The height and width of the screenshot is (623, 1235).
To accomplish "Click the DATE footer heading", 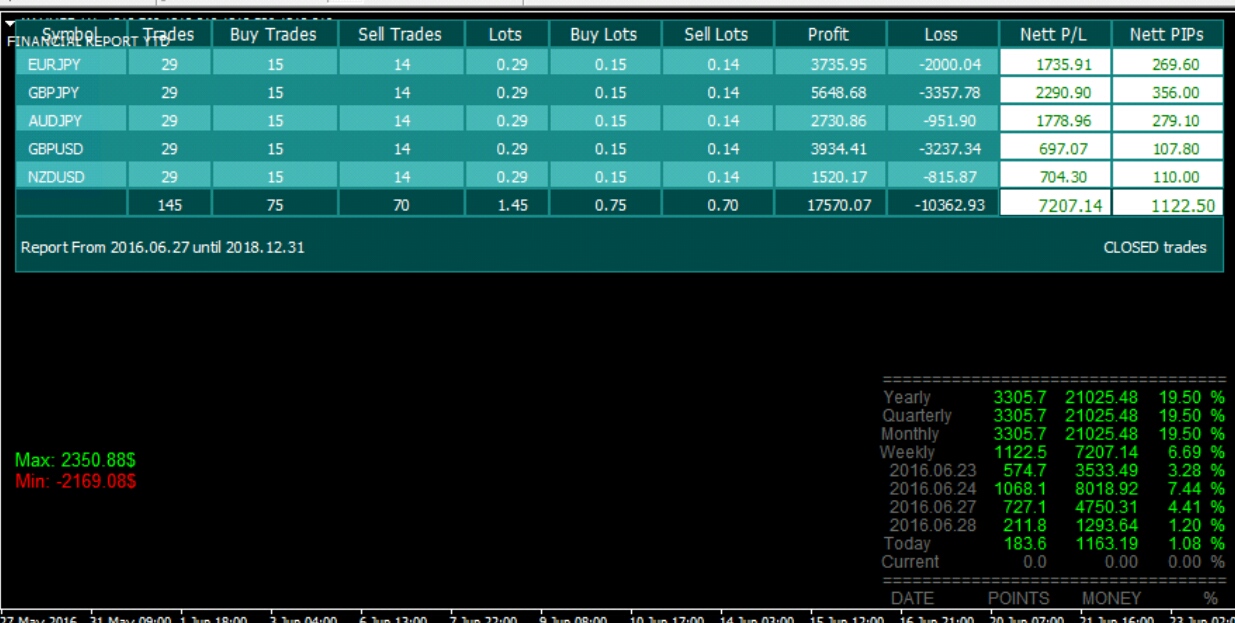I will [x=912, y=598].
